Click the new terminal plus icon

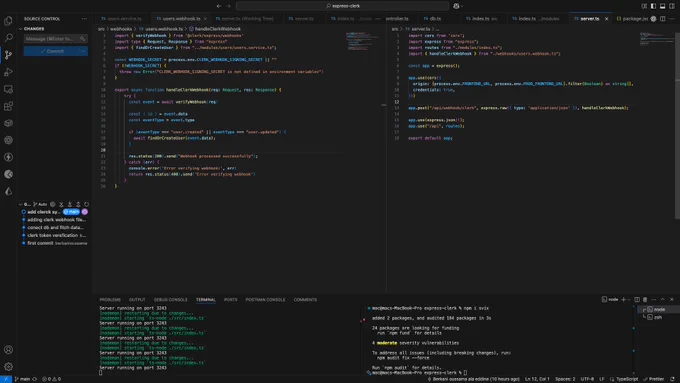point(623,300)
